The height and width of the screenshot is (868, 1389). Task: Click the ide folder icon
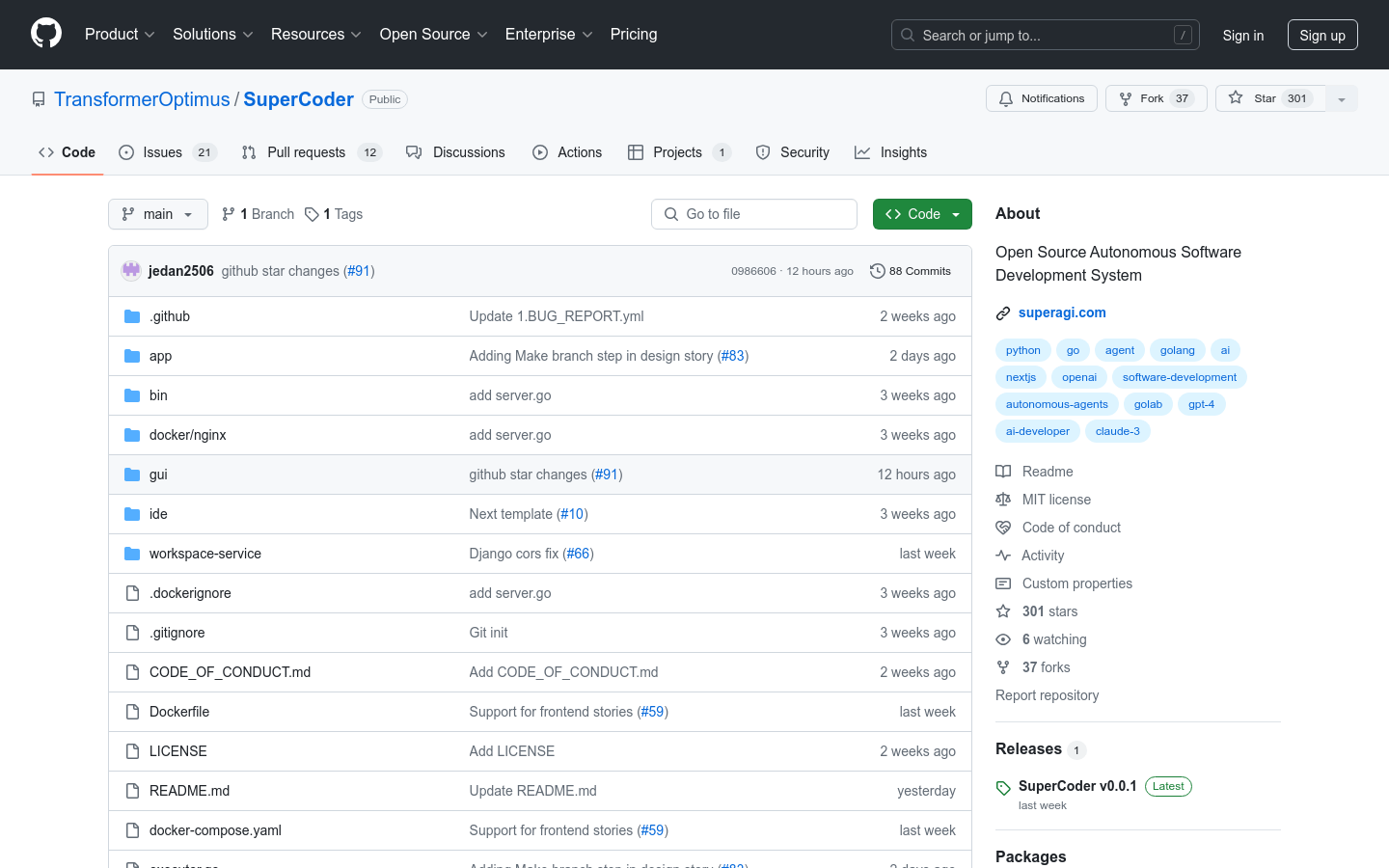coord(132,514)
